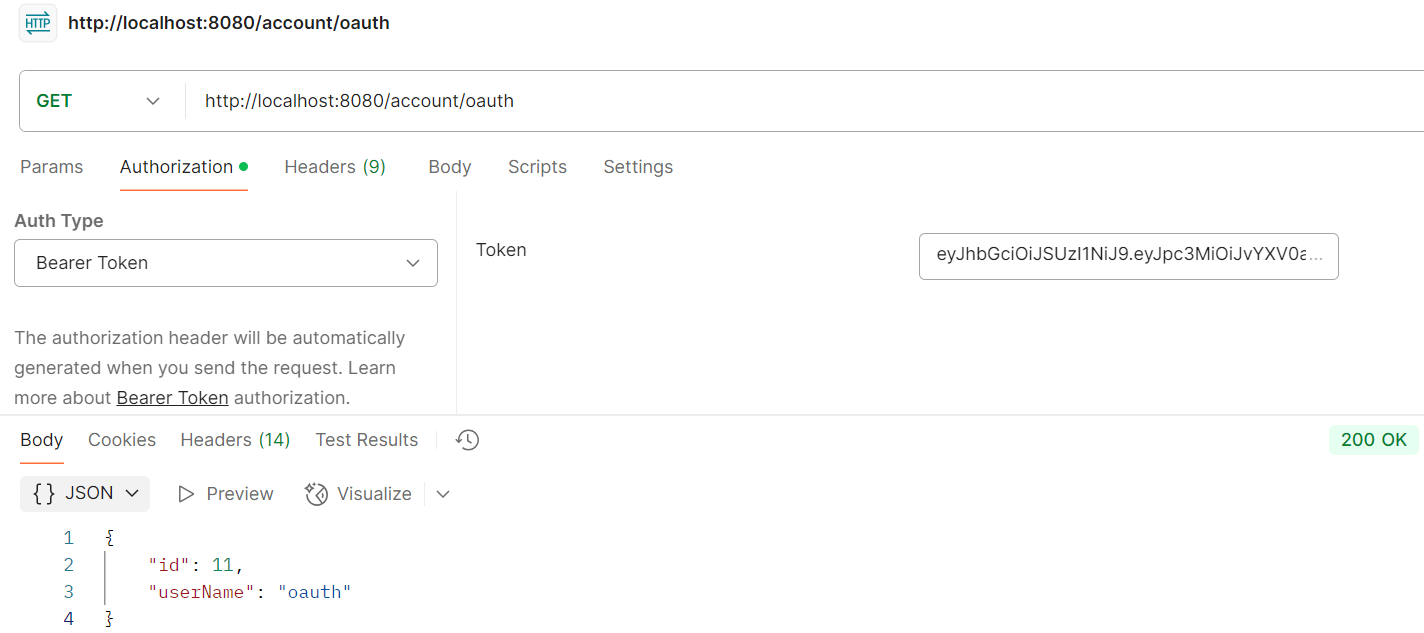Switch to the Params tab

click(x=51, y=166)
